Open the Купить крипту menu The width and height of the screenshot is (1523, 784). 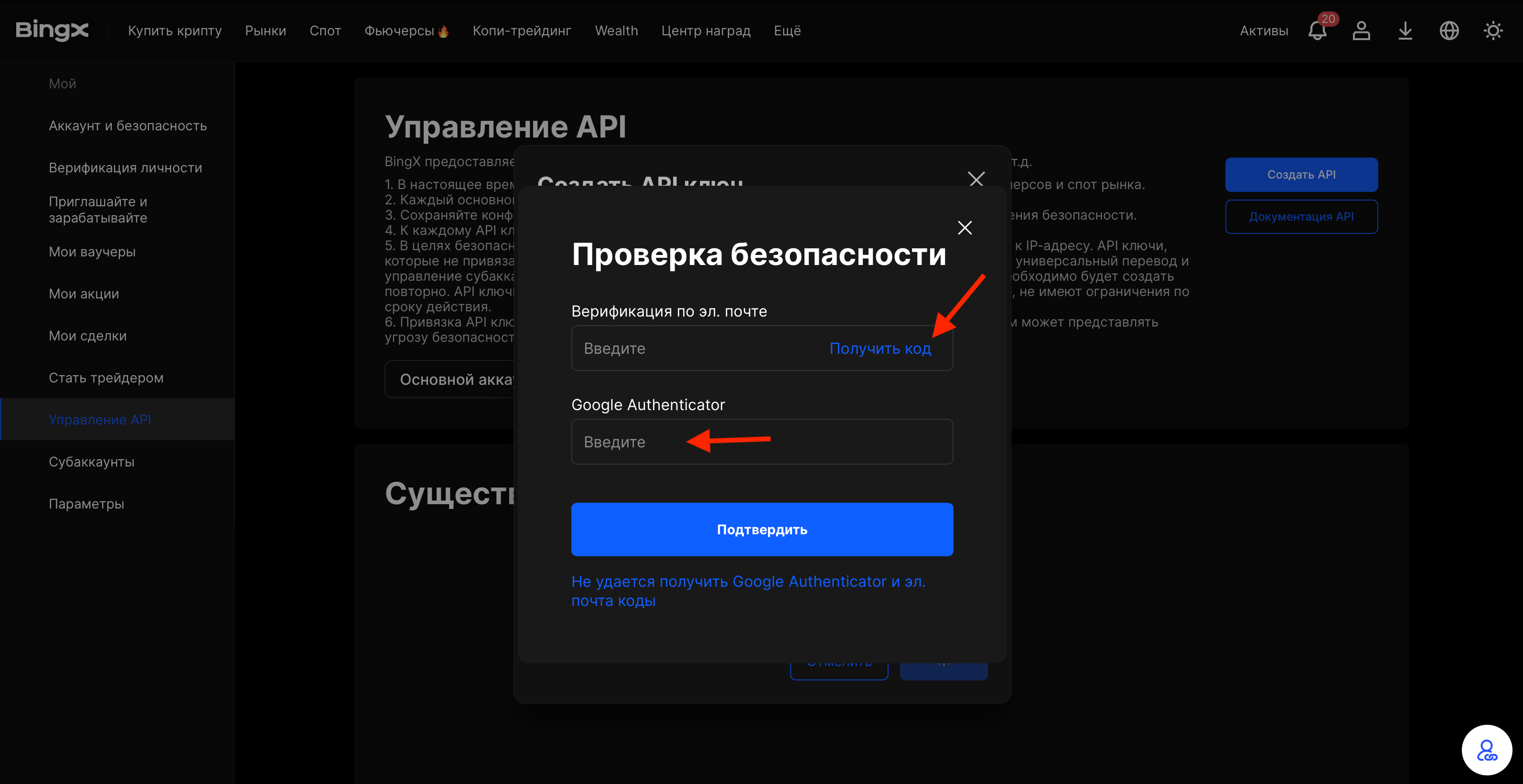point(175,31)
